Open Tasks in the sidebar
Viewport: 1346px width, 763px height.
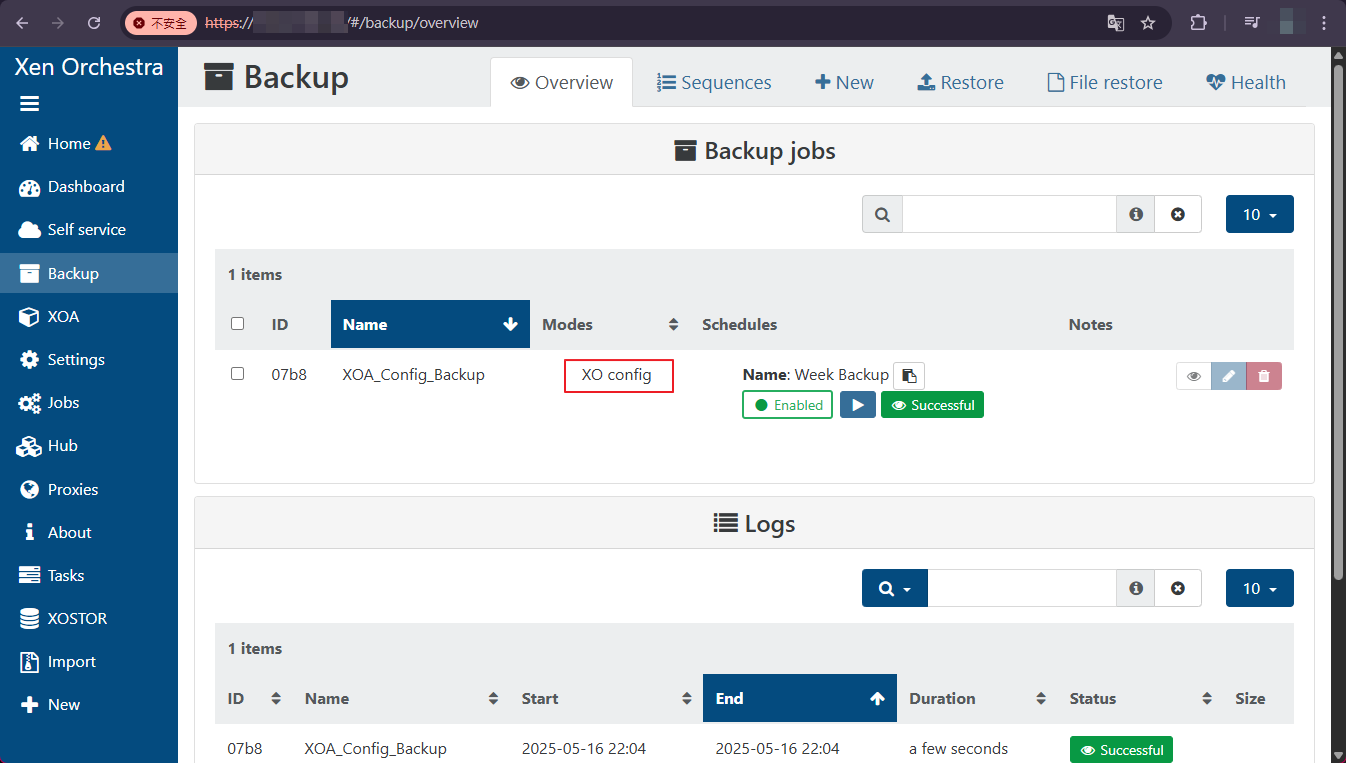click(52, 576)
